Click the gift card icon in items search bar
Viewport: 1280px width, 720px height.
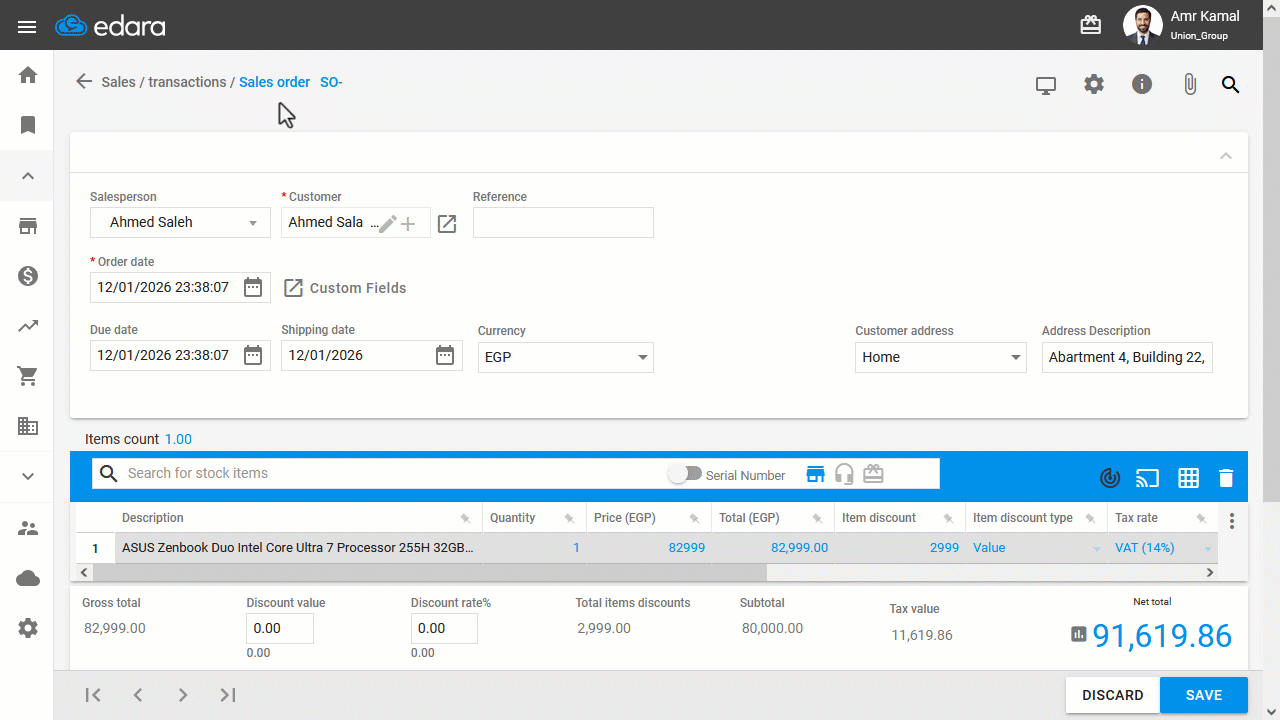pos(873,474)
